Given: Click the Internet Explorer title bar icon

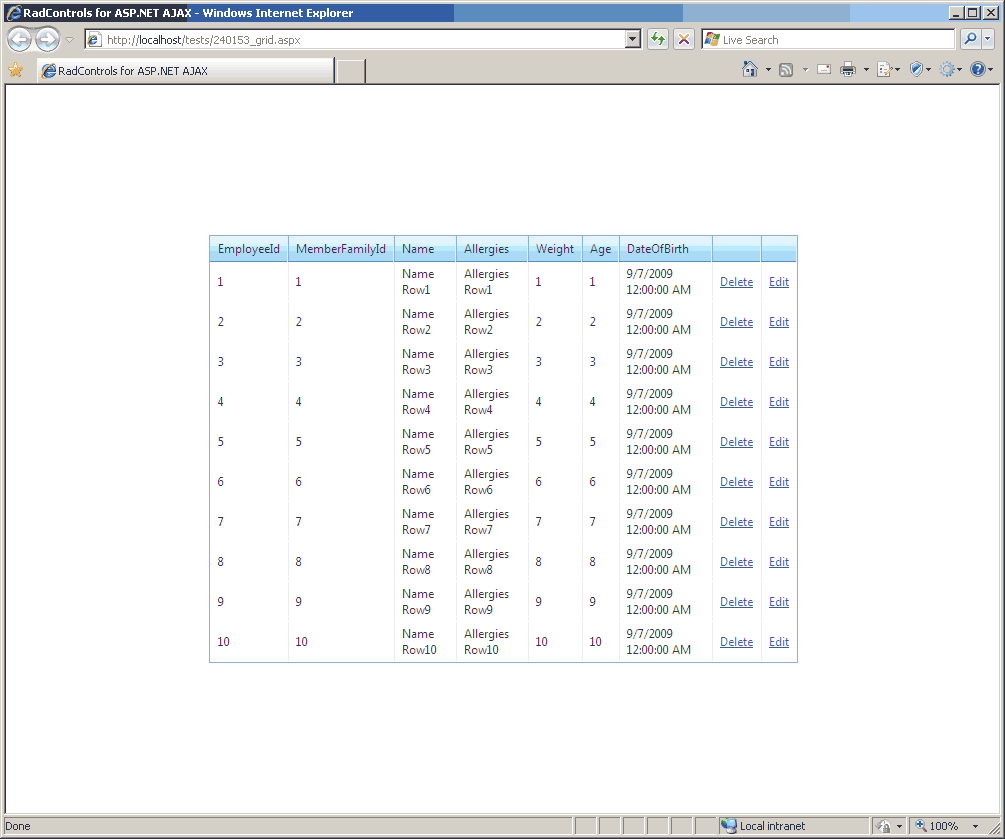Looking at the screenshot, I should 13,13.
